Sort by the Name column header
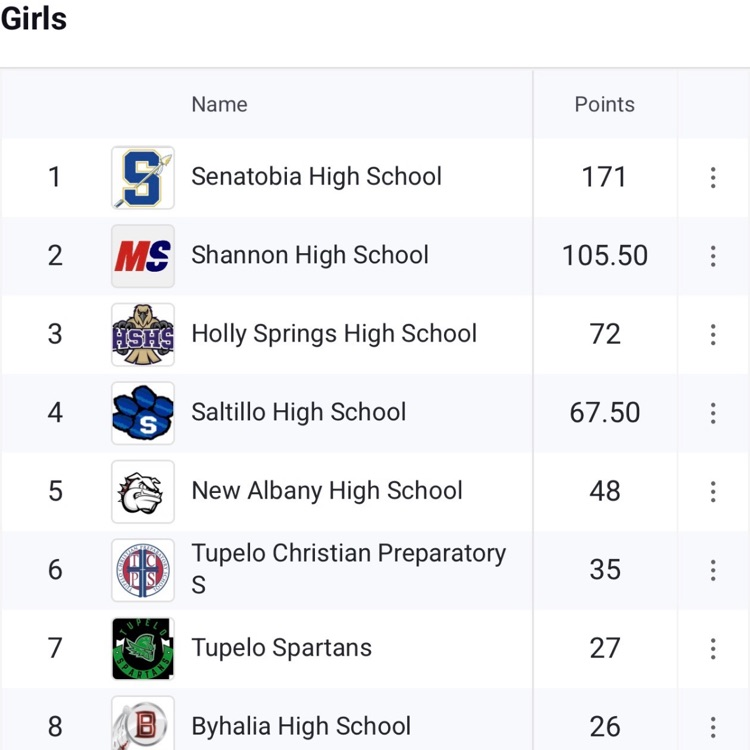Image resolution: width=750 pixels, height=750 pixels. click(x=219, y=104)
